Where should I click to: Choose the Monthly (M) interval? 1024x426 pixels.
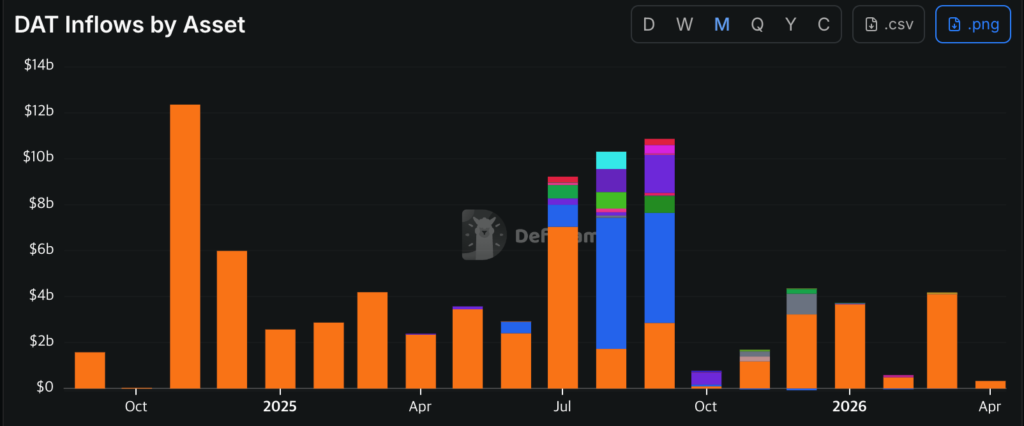[721, 25]
